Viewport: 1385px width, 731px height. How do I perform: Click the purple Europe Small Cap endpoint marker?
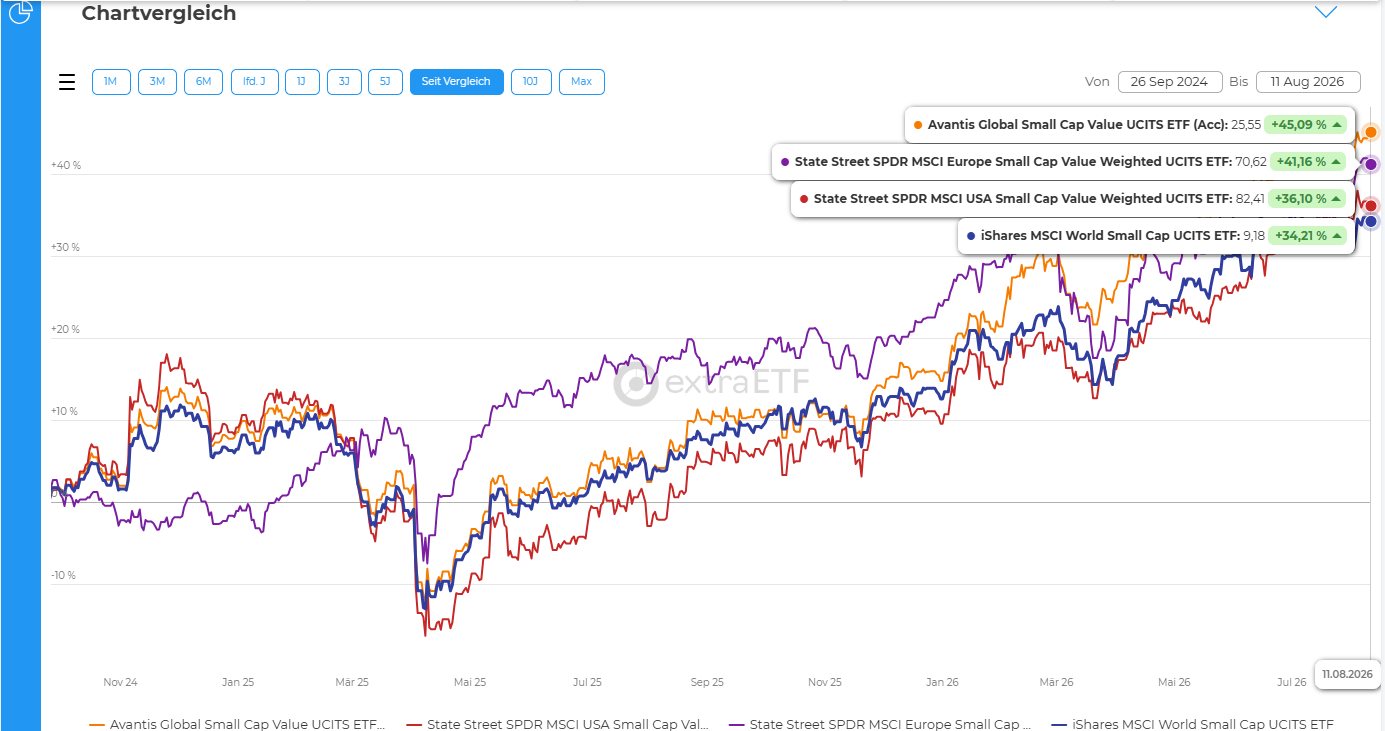pyautogui.click(x=1371, y=164)
